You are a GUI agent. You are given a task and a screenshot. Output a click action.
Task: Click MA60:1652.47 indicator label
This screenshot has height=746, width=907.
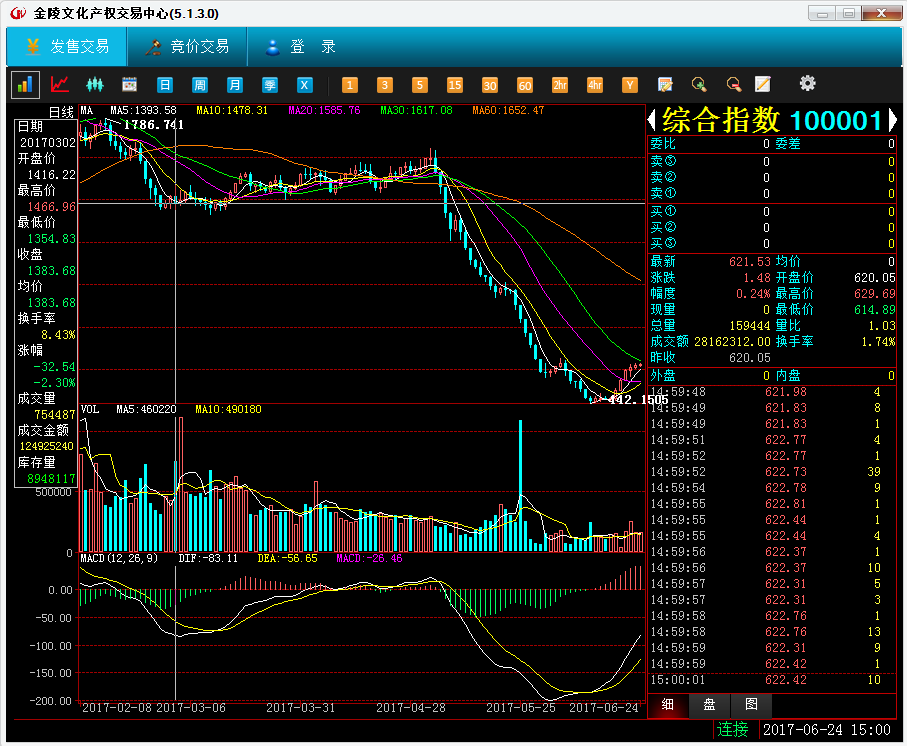508,110
